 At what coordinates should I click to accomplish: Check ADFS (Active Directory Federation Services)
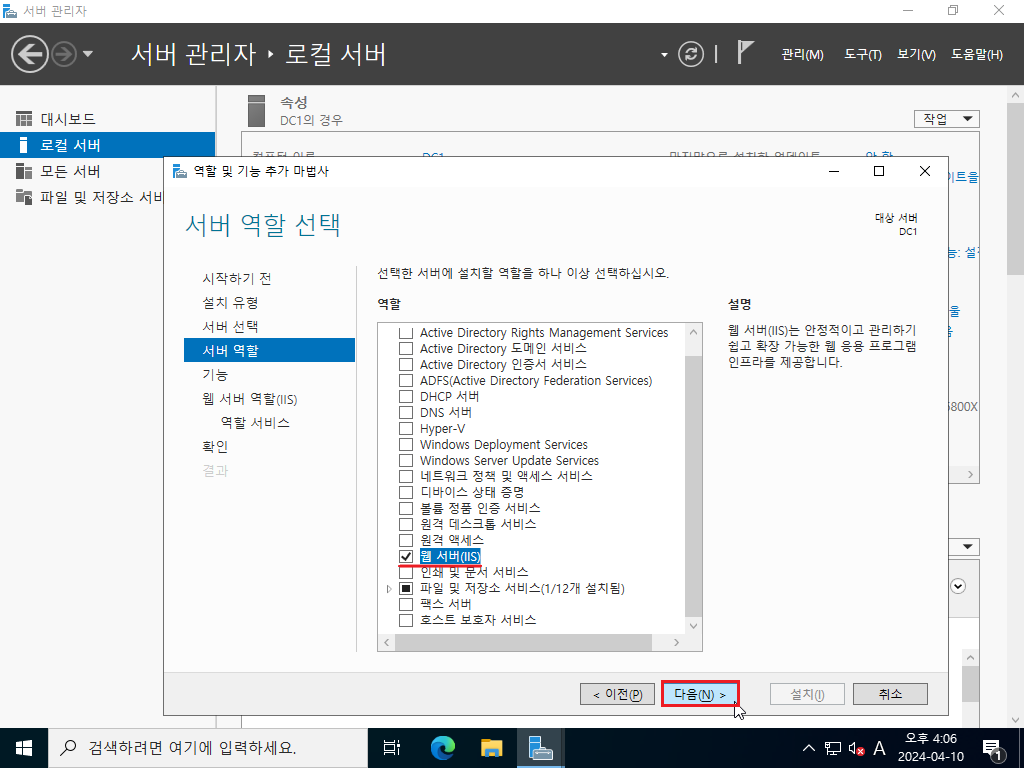click(x=406, y=380)
